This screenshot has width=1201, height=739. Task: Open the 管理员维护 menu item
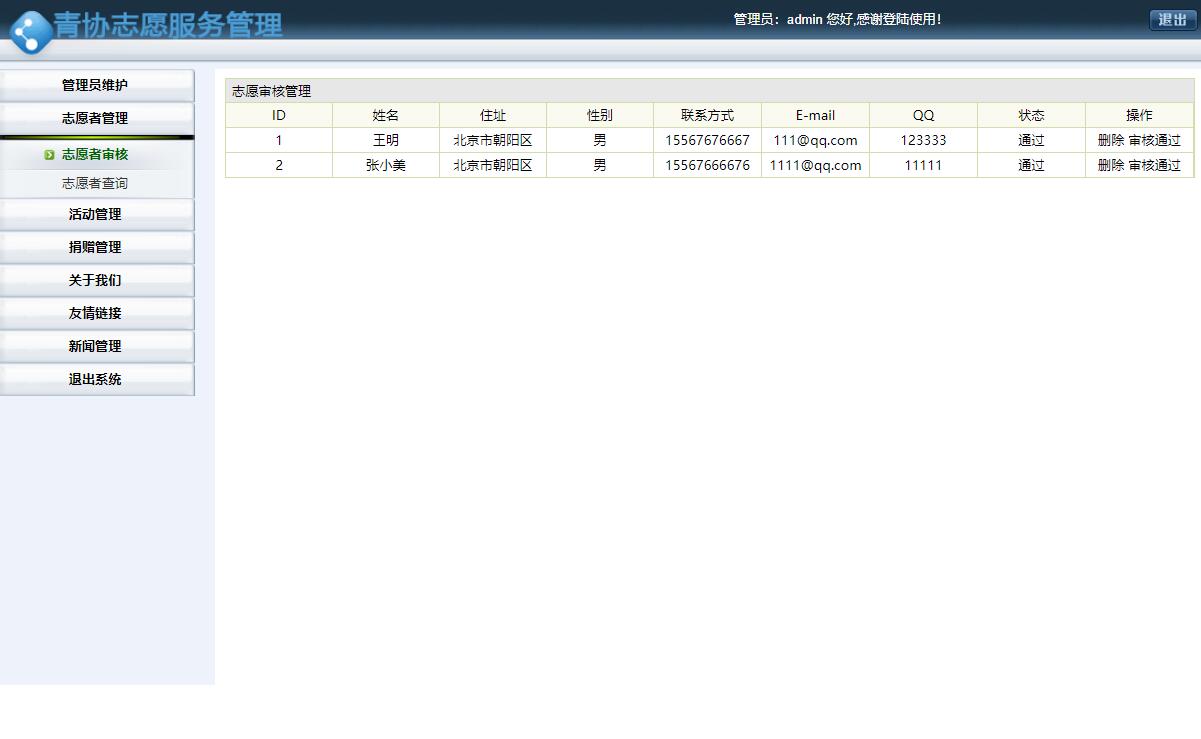[x=95, y=84]
